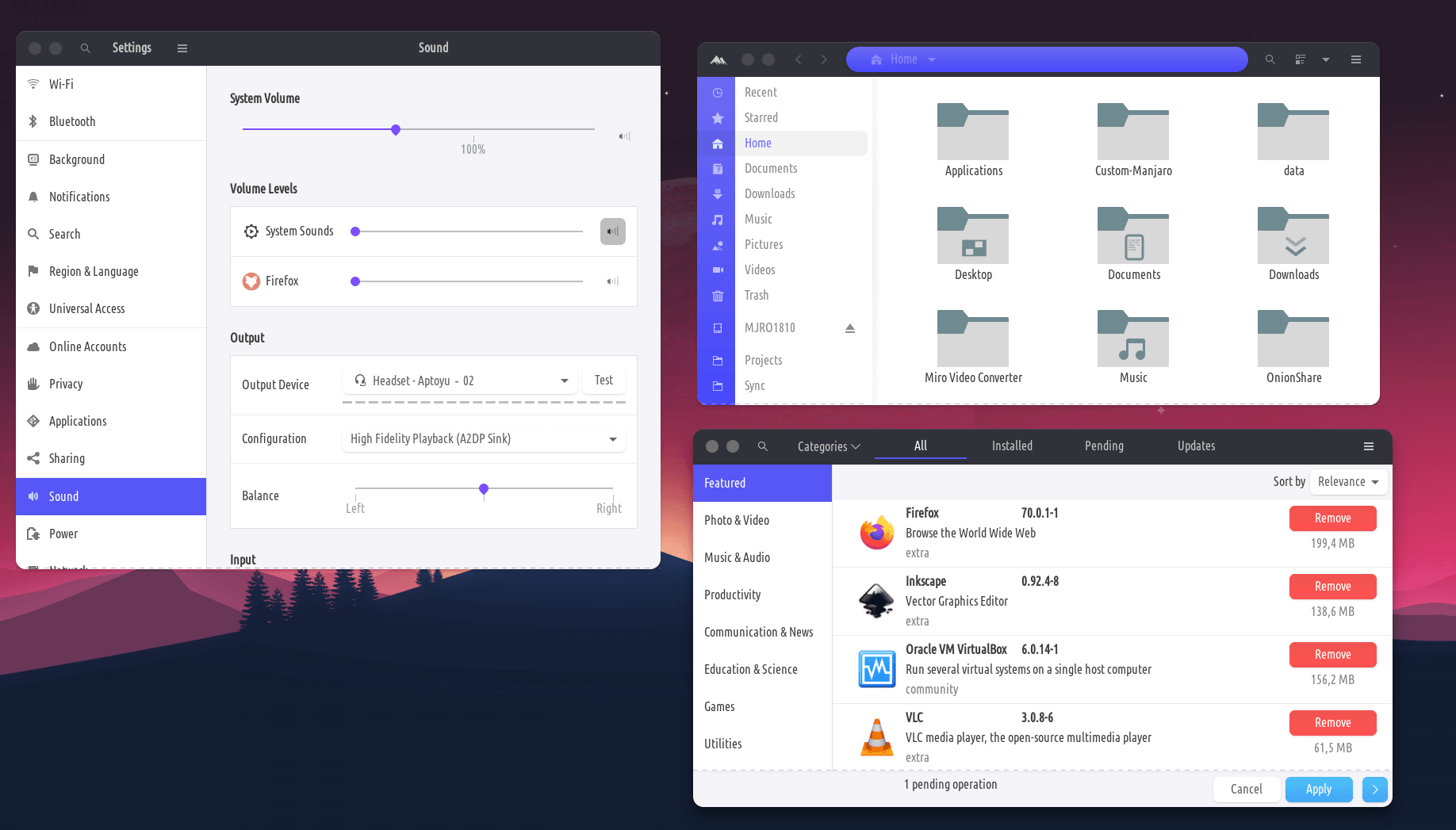Image resolution: width=1456 pixels, height=830 pixels.
Task: Open the Downloads folder in Home
Action: pyautogui.click(x=1293, y=236)
